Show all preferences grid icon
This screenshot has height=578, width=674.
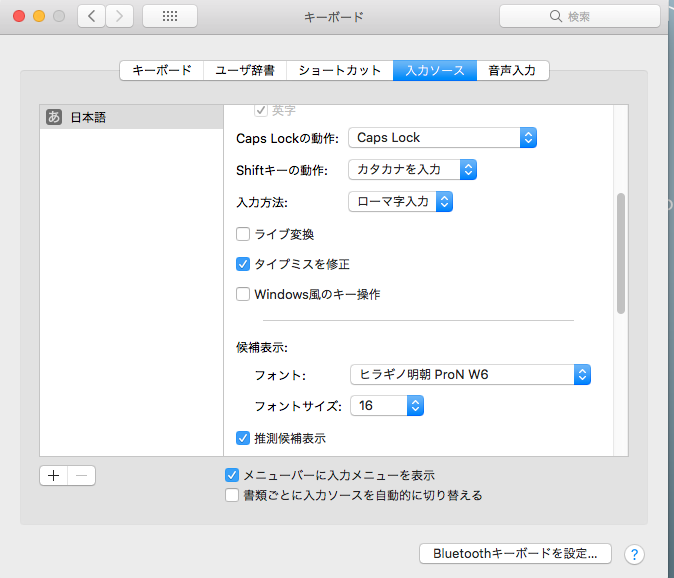pos(169,16)
